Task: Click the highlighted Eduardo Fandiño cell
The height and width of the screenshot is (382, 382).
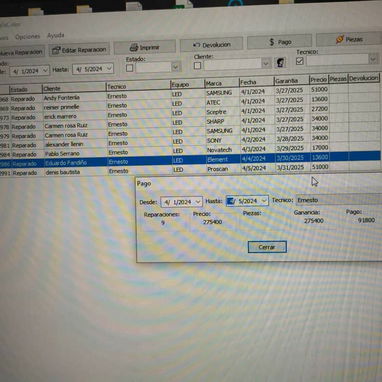Action: click(x=74, y=163)
